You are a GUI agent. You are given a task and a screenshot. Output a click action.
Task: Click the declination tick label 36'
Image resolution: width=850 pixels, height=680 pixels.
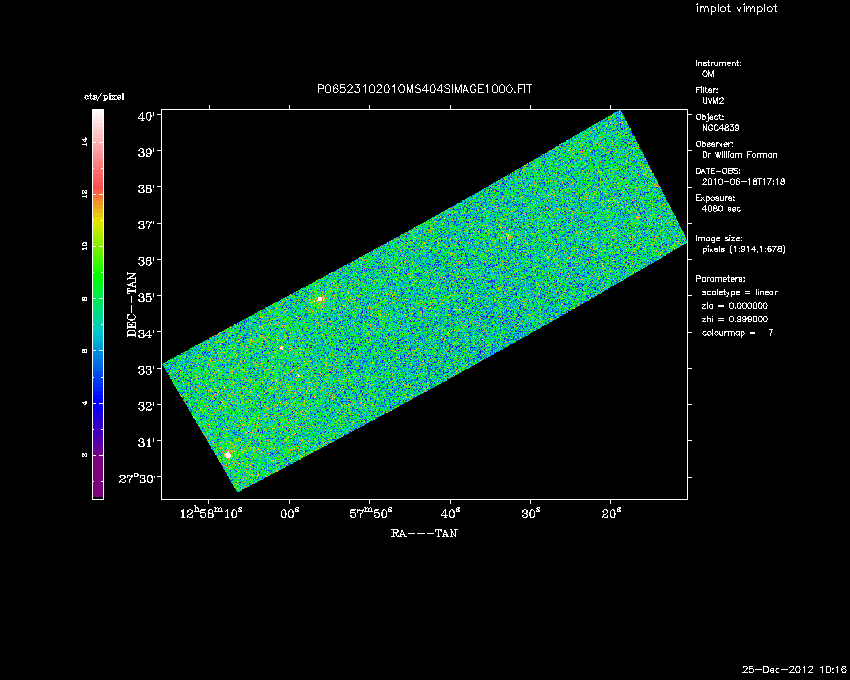[x=146, y=261]
